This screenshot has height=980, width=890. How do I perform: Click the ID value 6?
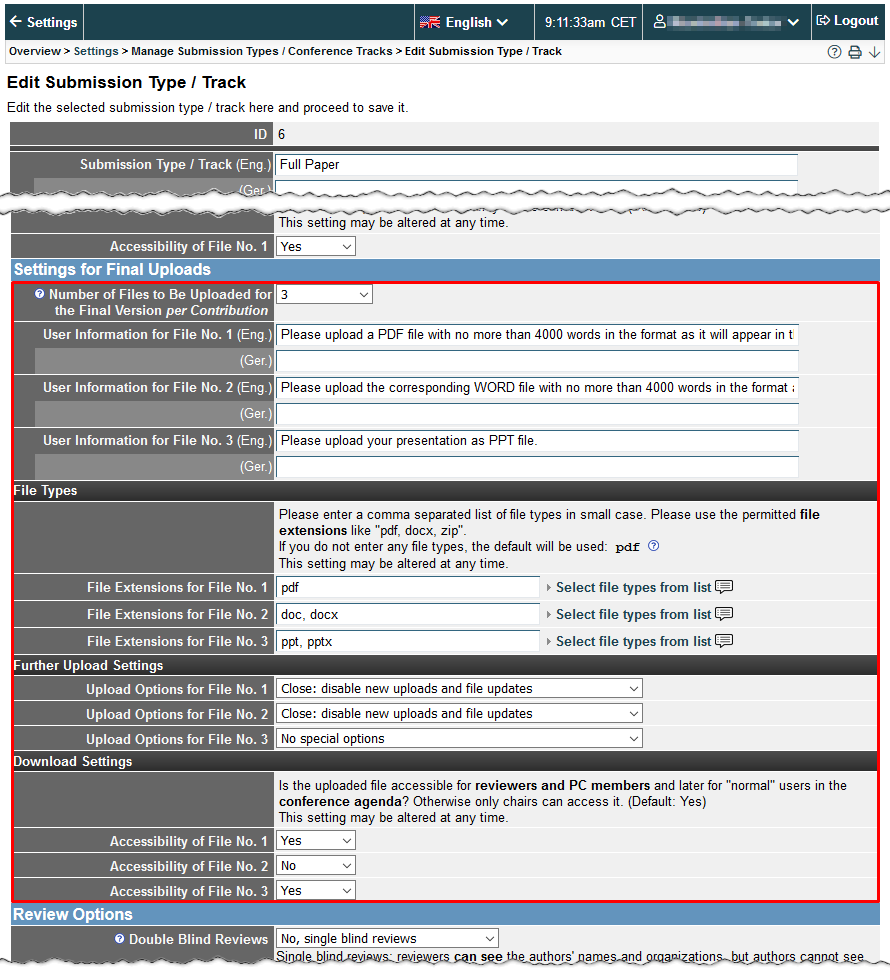click(281, 134)
